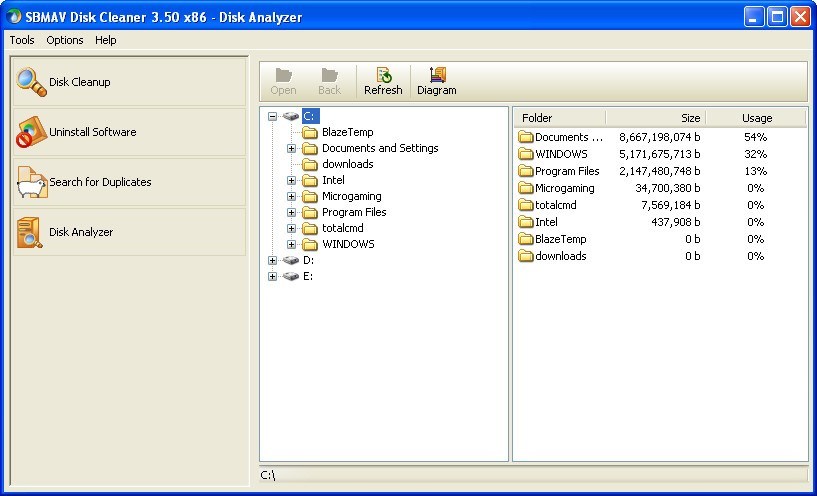
Task: Open the Diagram toolbar icon
Action: click(x=438, y=75)
